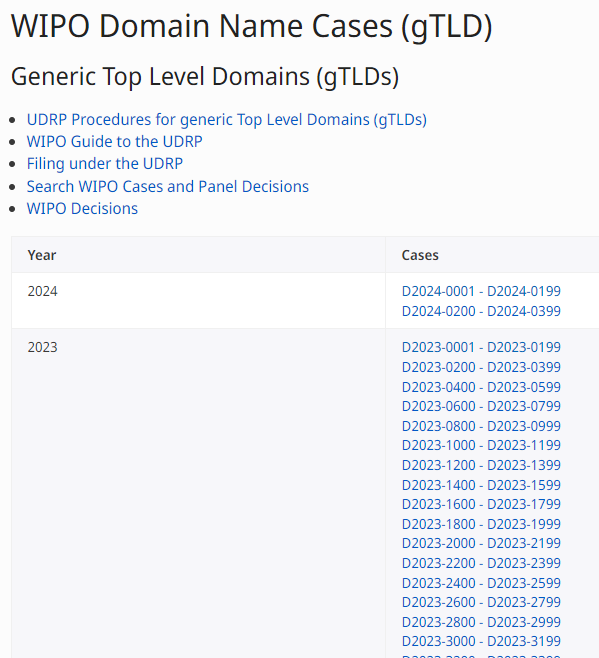Open cases D2023-1000 - D2023-1199
599x658 pixels.
[481, 445]
